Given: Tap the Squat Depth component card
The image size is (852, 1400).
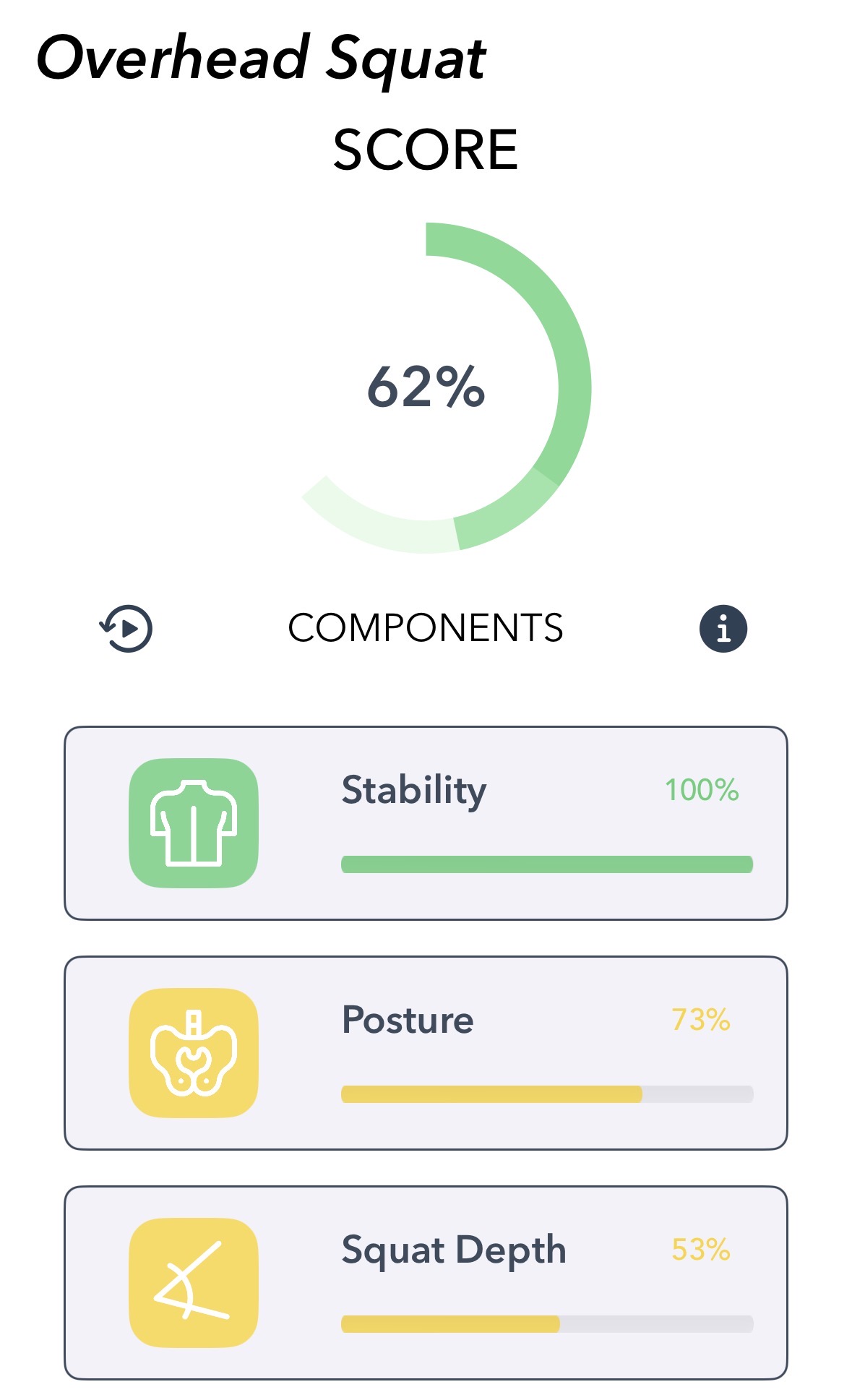Looking at the screenshot, I should tap(426, 1283).
